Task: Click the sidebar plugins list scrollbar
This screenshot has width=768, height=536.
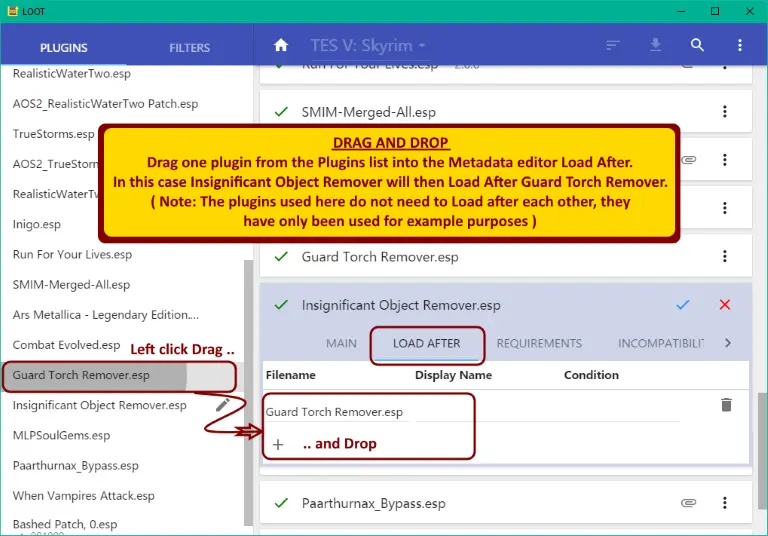Action: point(248,392)
